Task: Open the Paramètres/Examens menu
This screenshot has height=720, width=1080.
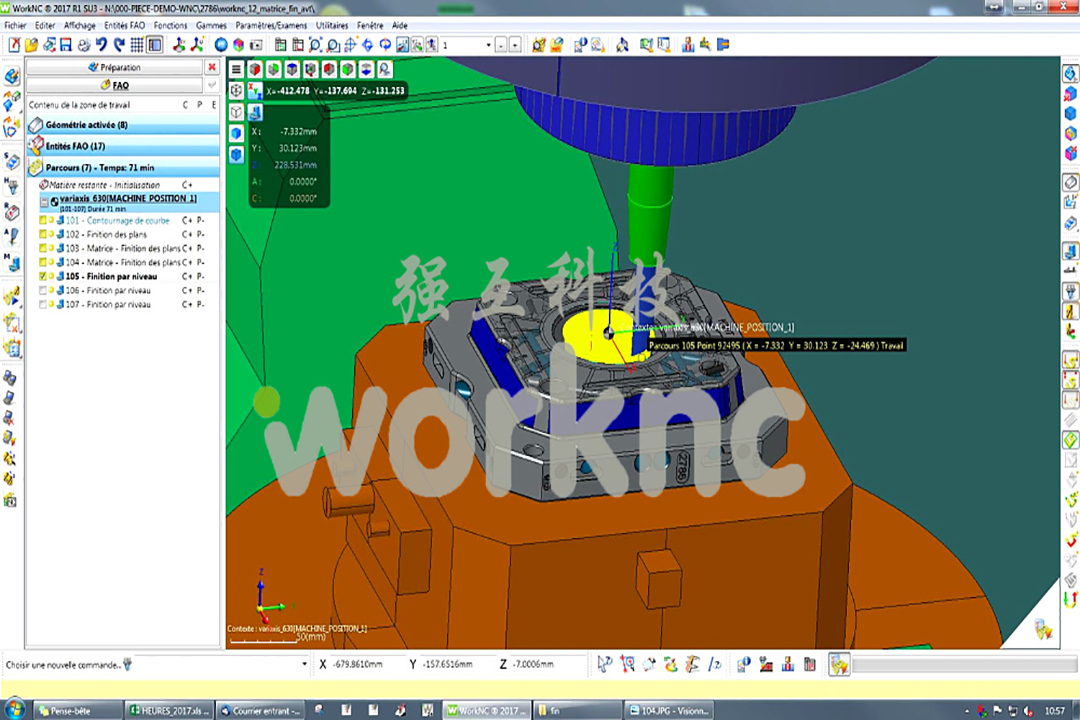Action: pos(271,25)
